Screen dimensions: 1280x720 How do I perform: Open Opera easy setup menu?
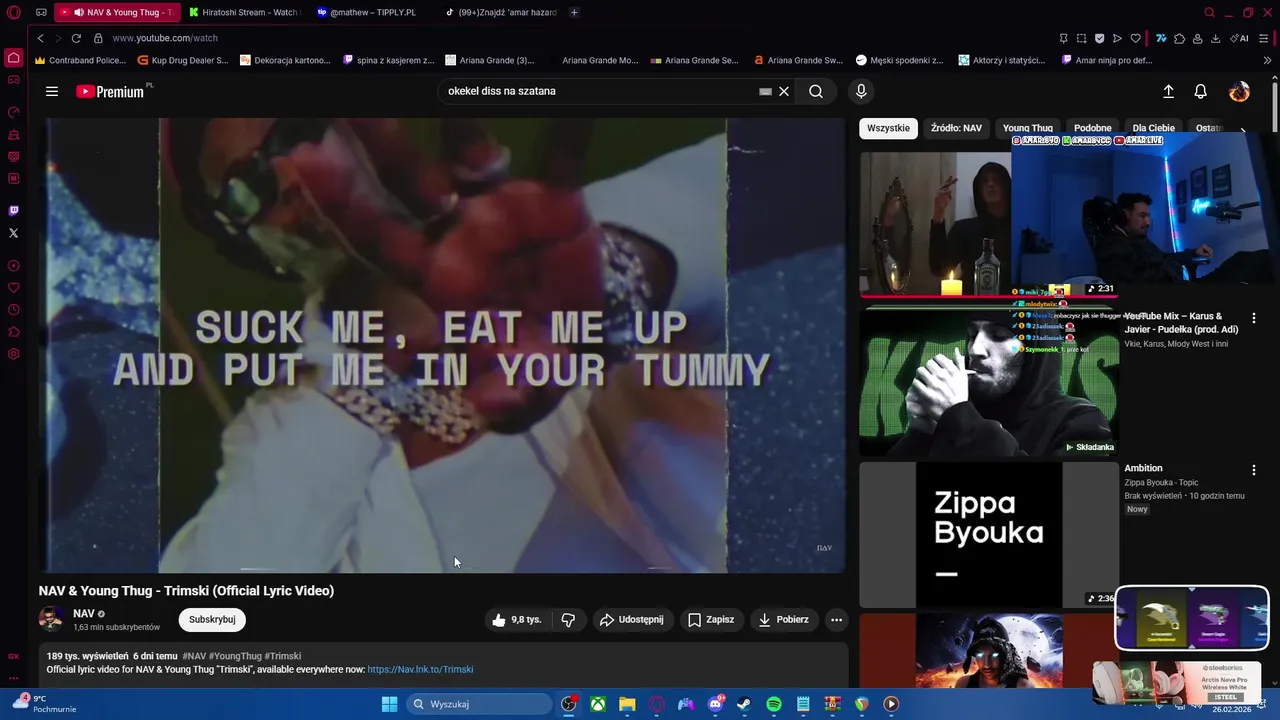[x=1265, y=38]
